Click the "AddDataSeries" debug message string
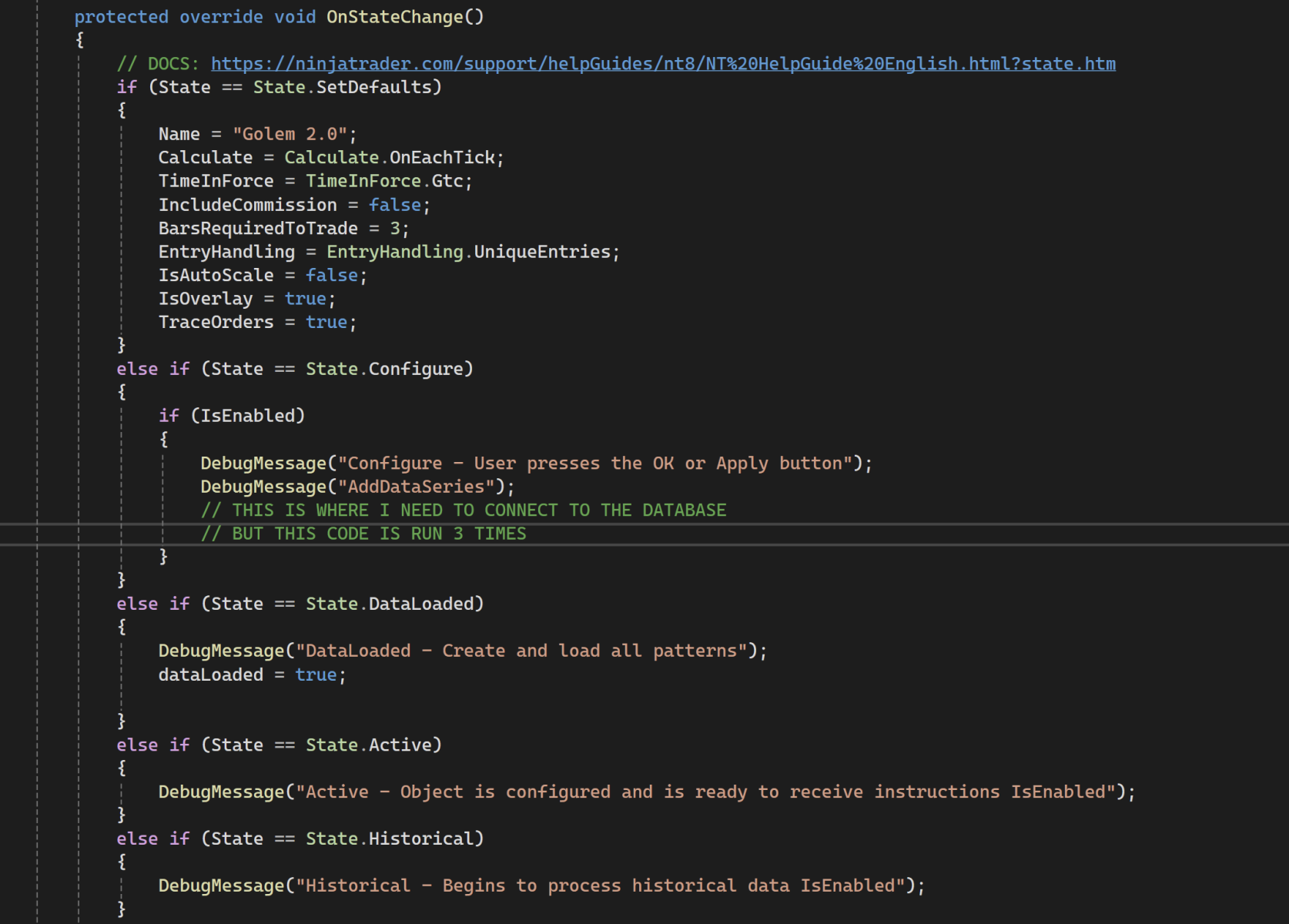 pyautogui.click(x=417, y=487)
